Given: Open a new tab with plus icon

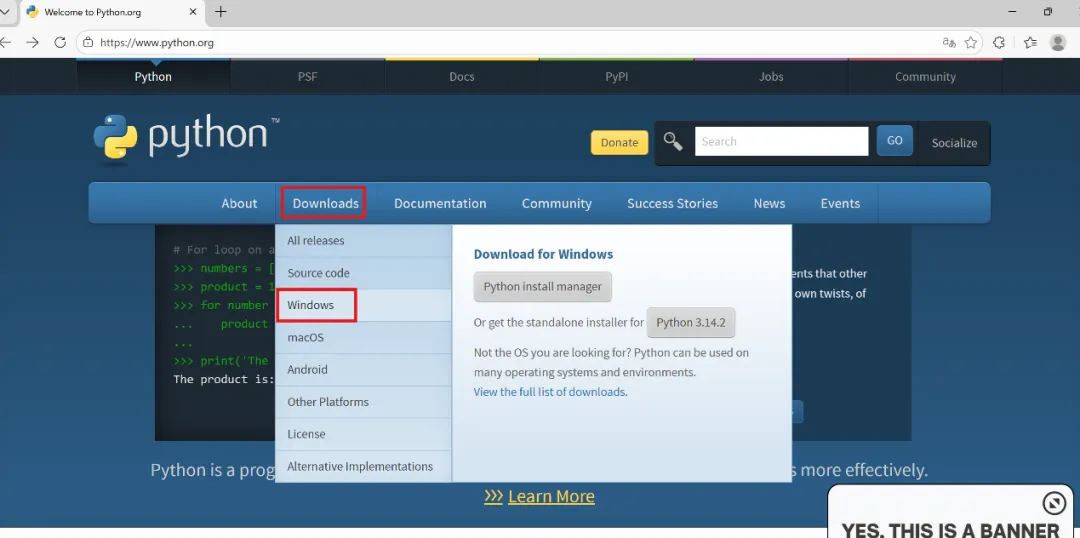Looking at the screenshot, I should pyautogui.click(x=220, y=12).
